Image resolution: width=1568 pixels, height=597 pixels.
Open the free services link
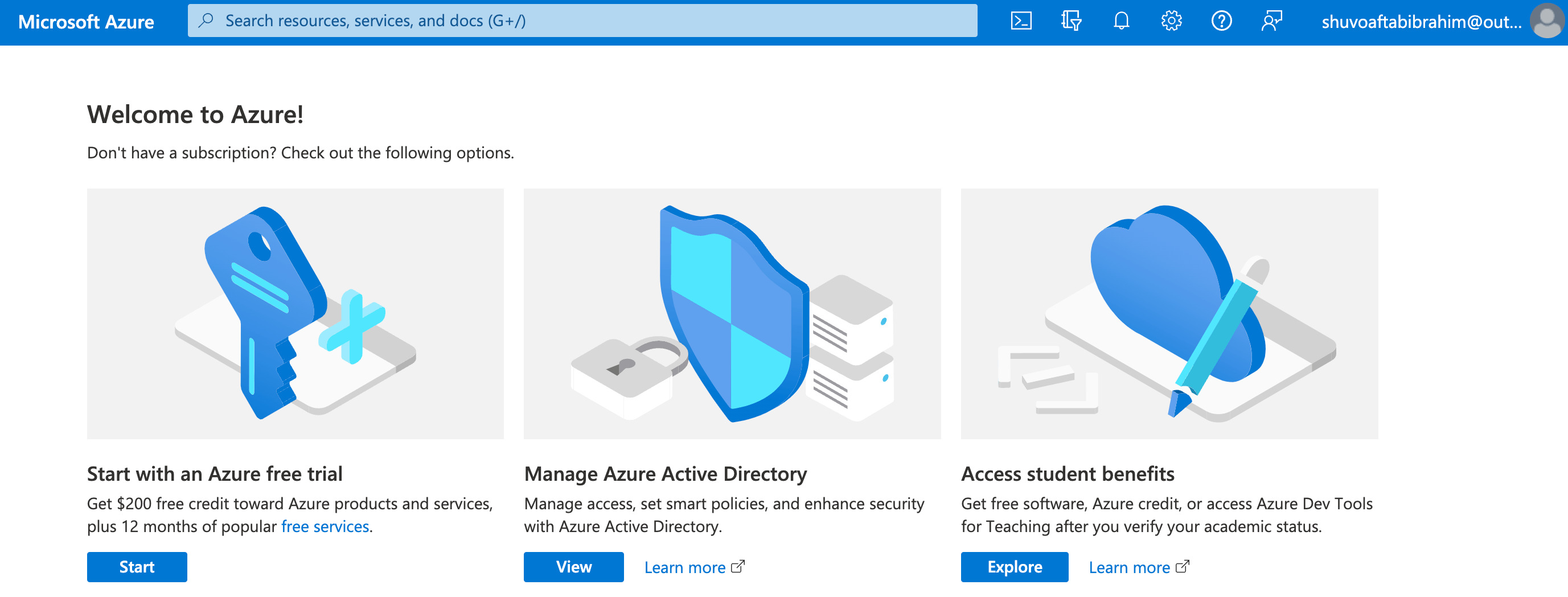(x=325, y=526)
